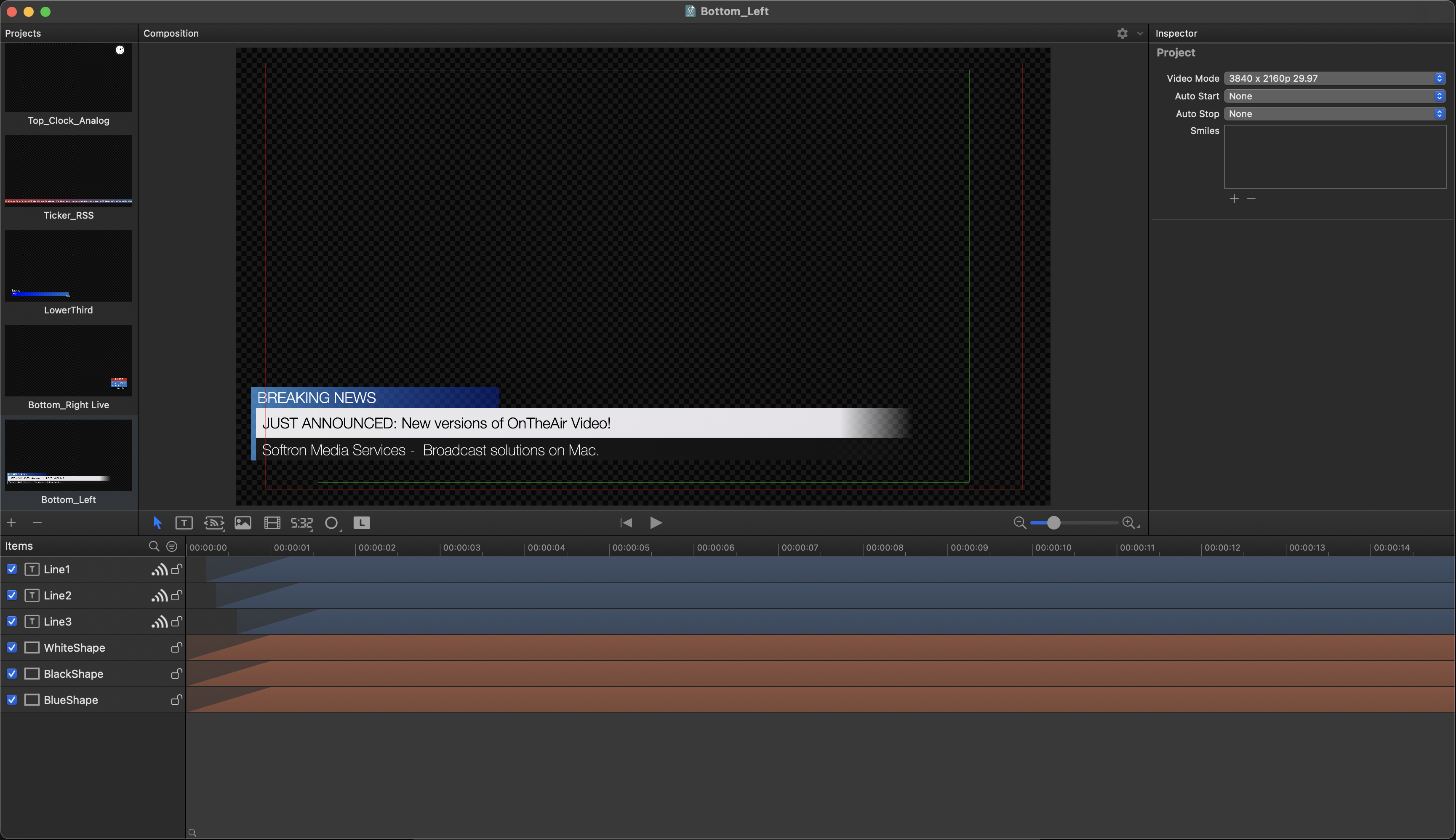Screen dimensions: 1456x840
Task: Expand Auto Stop dropdown in Inspector
Action: point(1438,113)
